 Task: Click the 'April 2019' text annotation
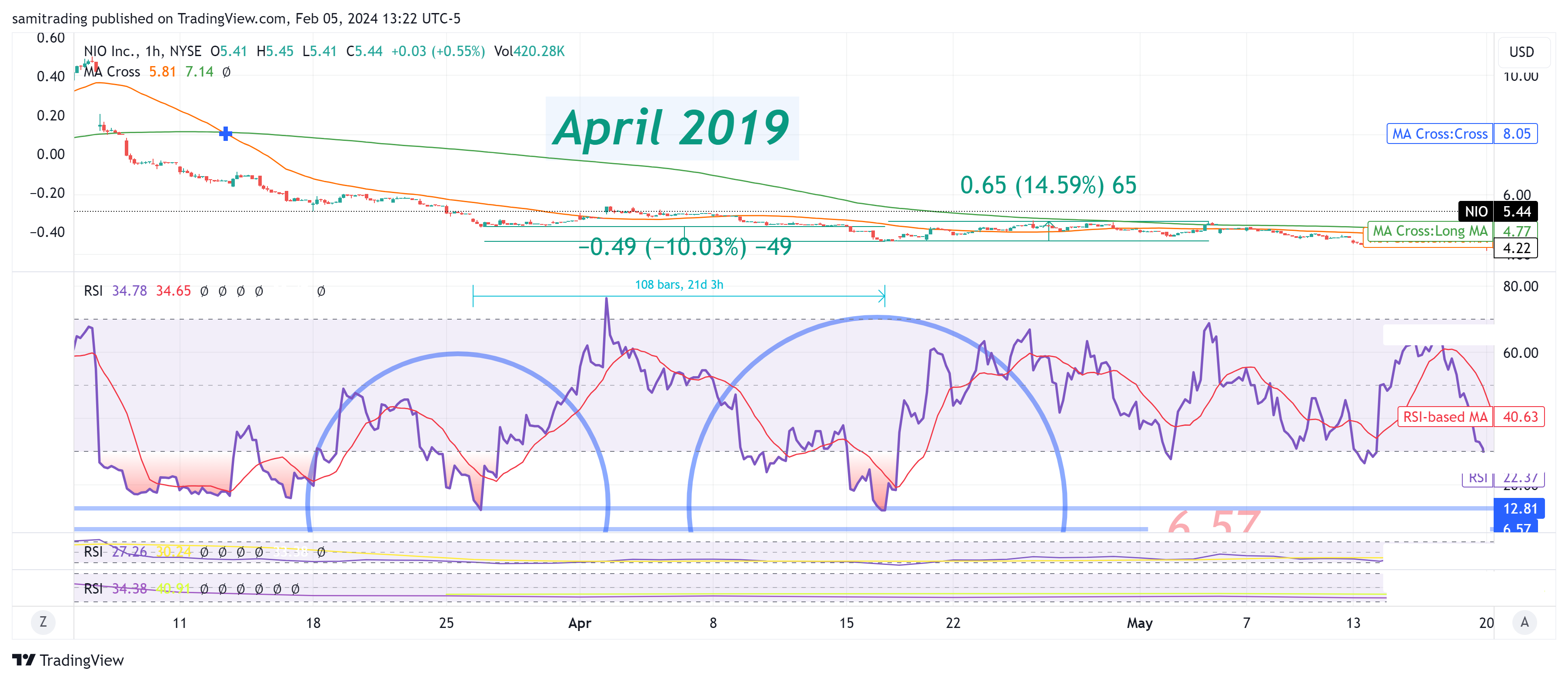click(672, 128)
